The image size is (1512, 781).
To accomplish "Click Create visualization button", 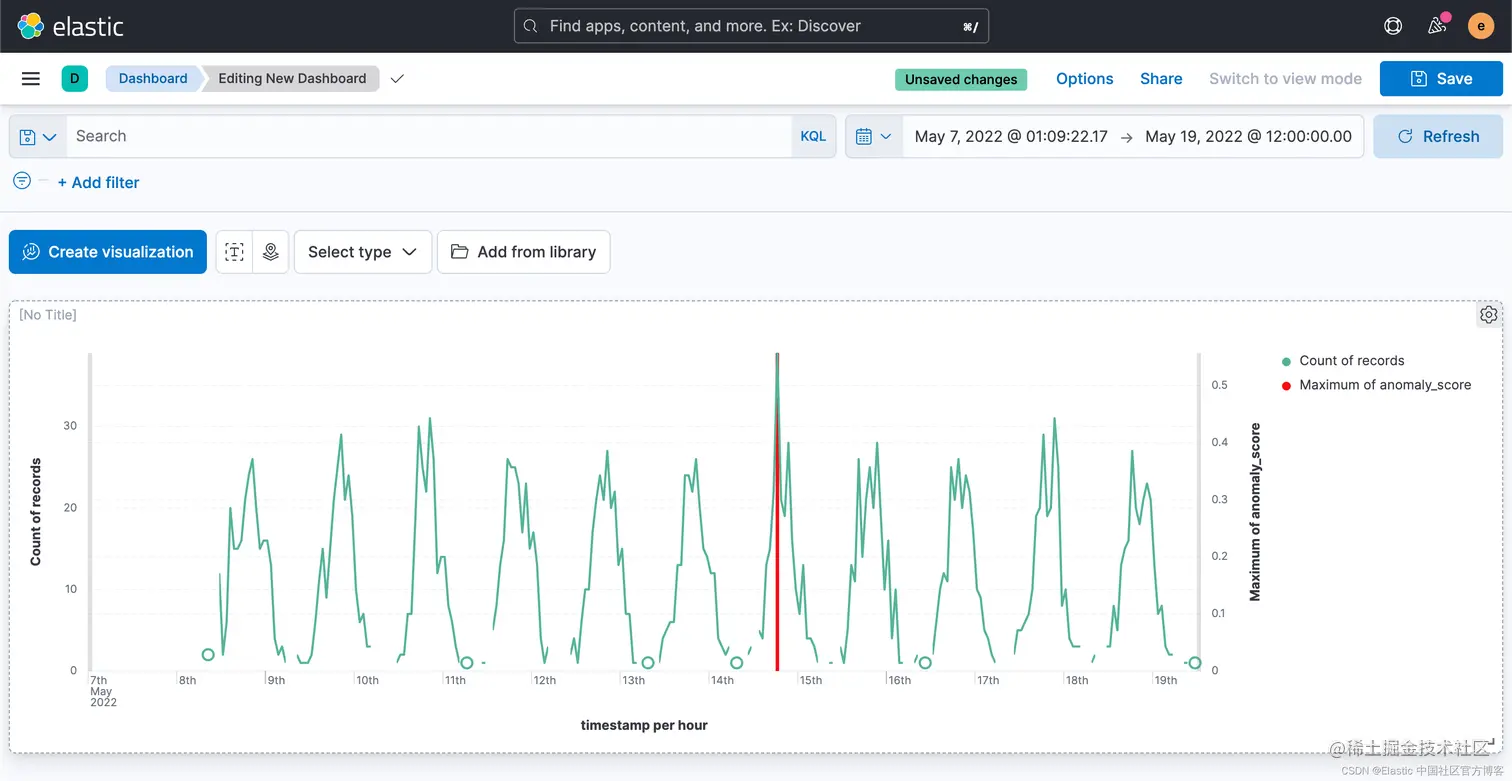I will point(108,252).
